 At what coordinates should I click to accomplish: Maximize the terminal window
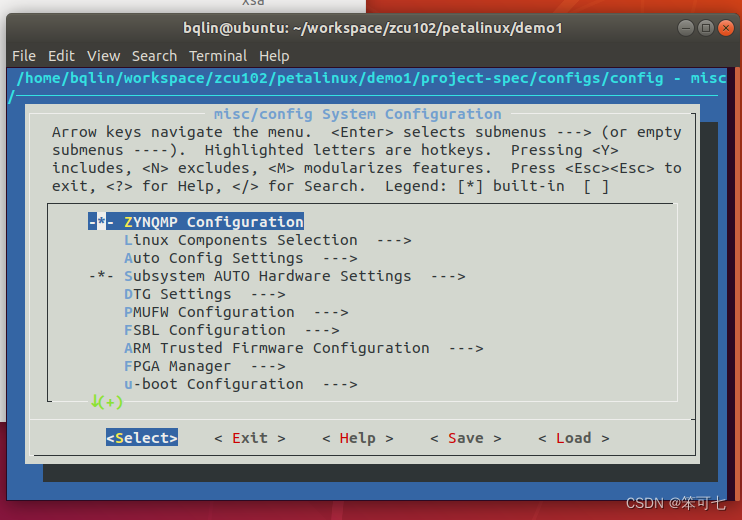[x=706, y=28]
